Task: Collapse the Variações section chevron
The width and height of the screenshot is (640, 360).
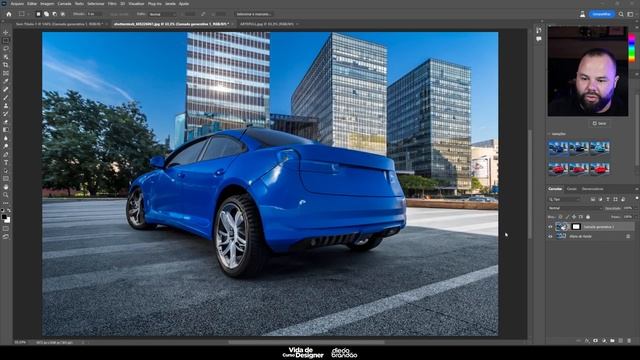Action: click(549, 134)
